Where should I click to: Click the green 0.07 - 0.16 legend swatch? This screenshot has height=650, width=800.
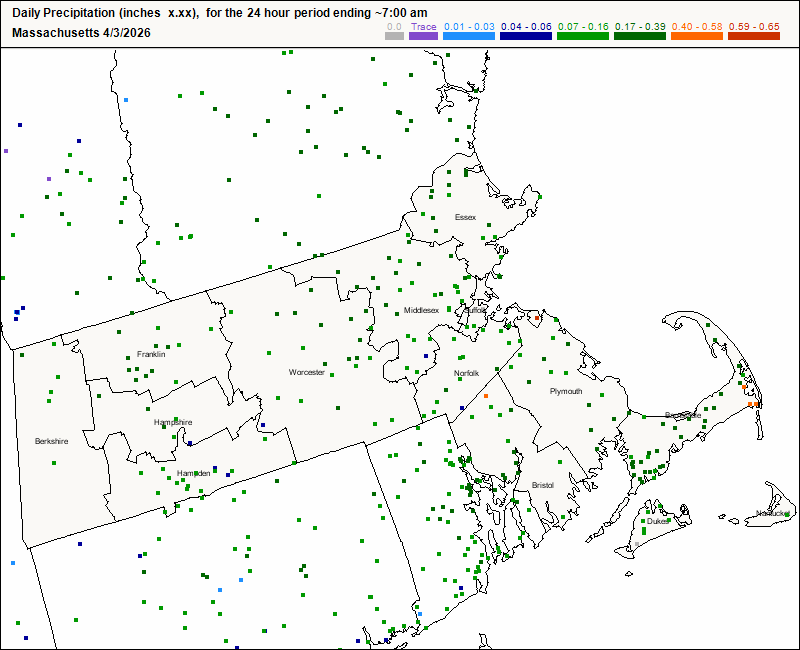(x=581, y=36)
